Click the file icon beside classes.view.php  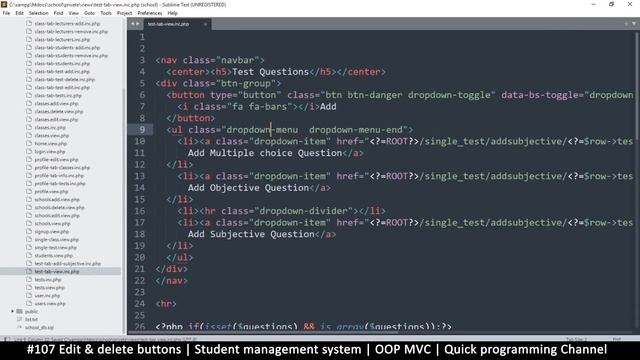point(29,136)
